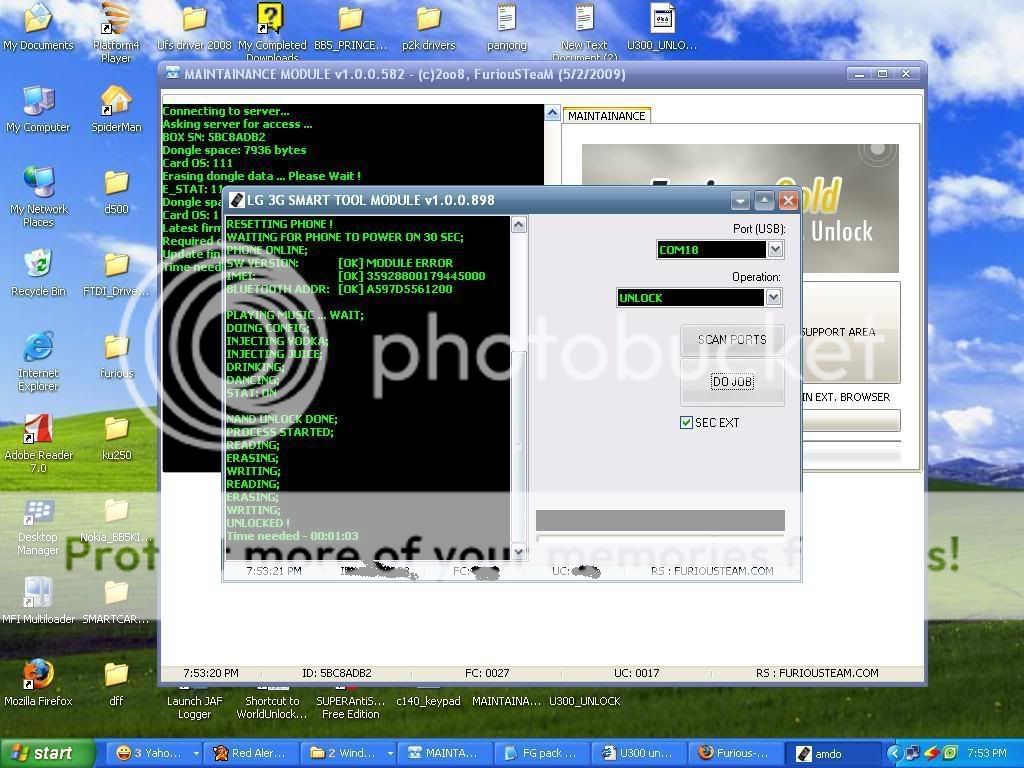The width and height of the screenshot is (1024, 768).
Task: Open SMARTCAR folder
Action: [x=116, y=601]
